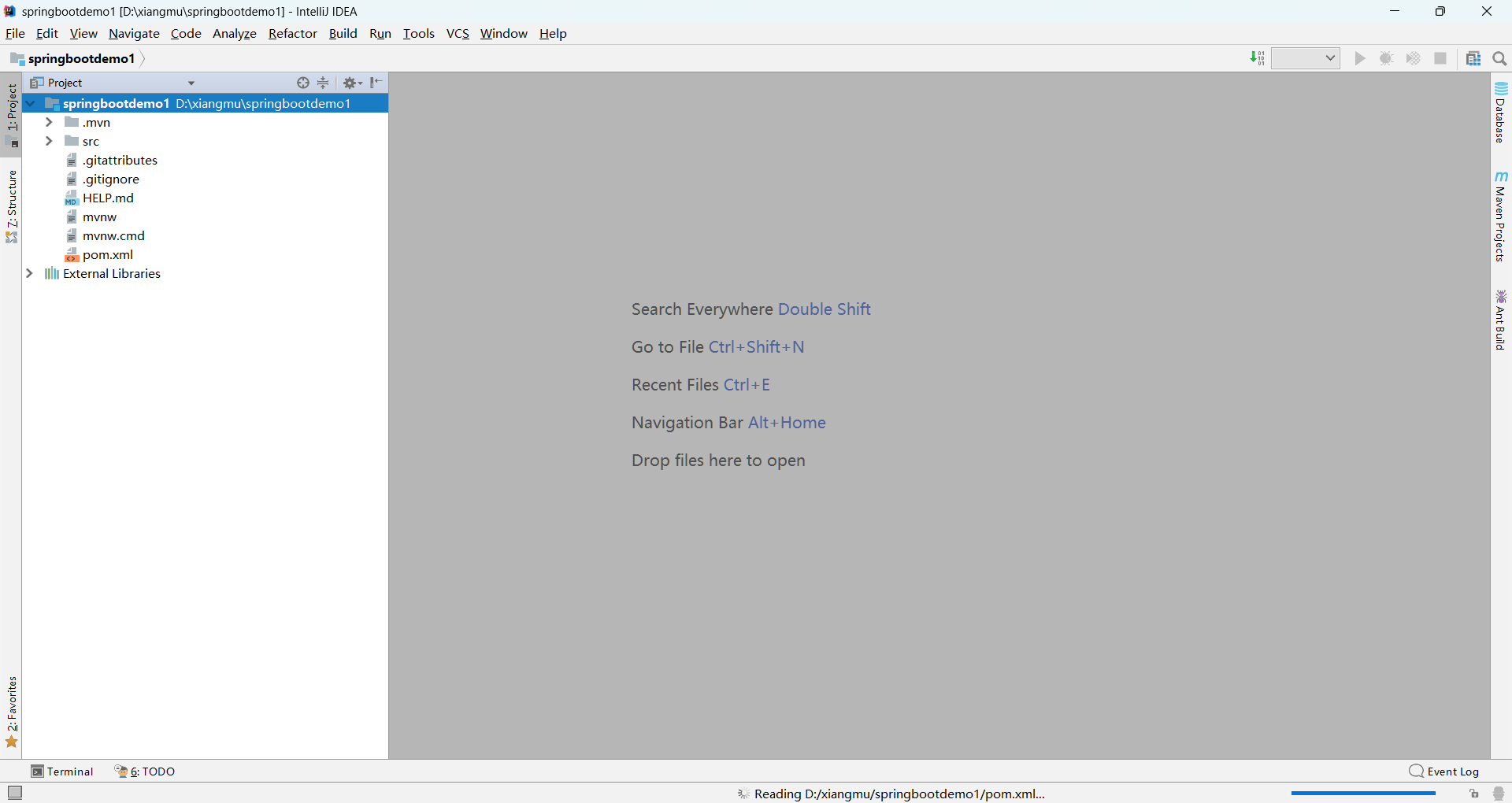1512x803 pixels.
Task: Toggle the 1: Project side tab
Action: 11,115
